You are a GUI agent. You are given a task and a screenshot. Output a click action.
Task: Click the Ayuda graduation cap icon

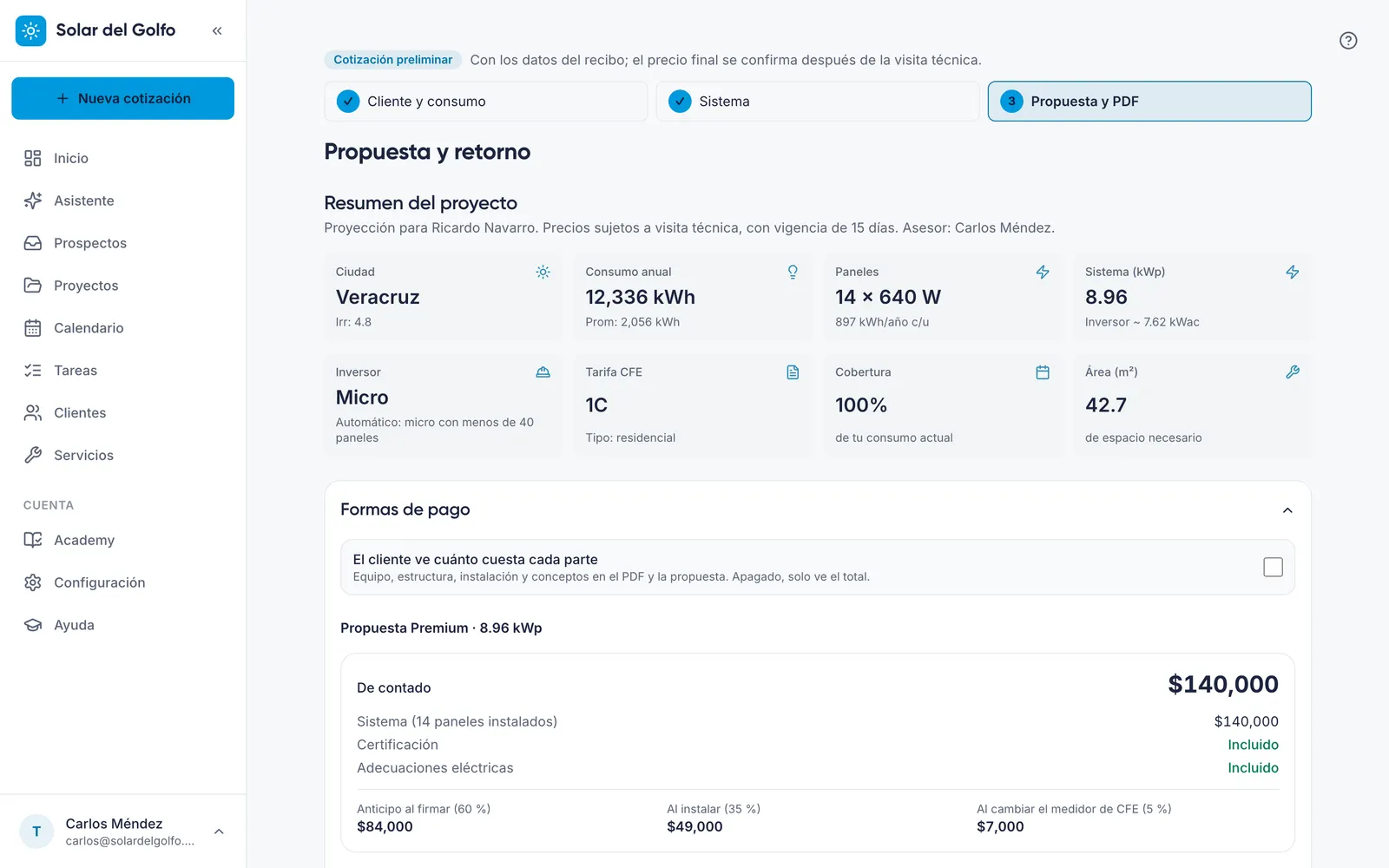pos(33,625)
